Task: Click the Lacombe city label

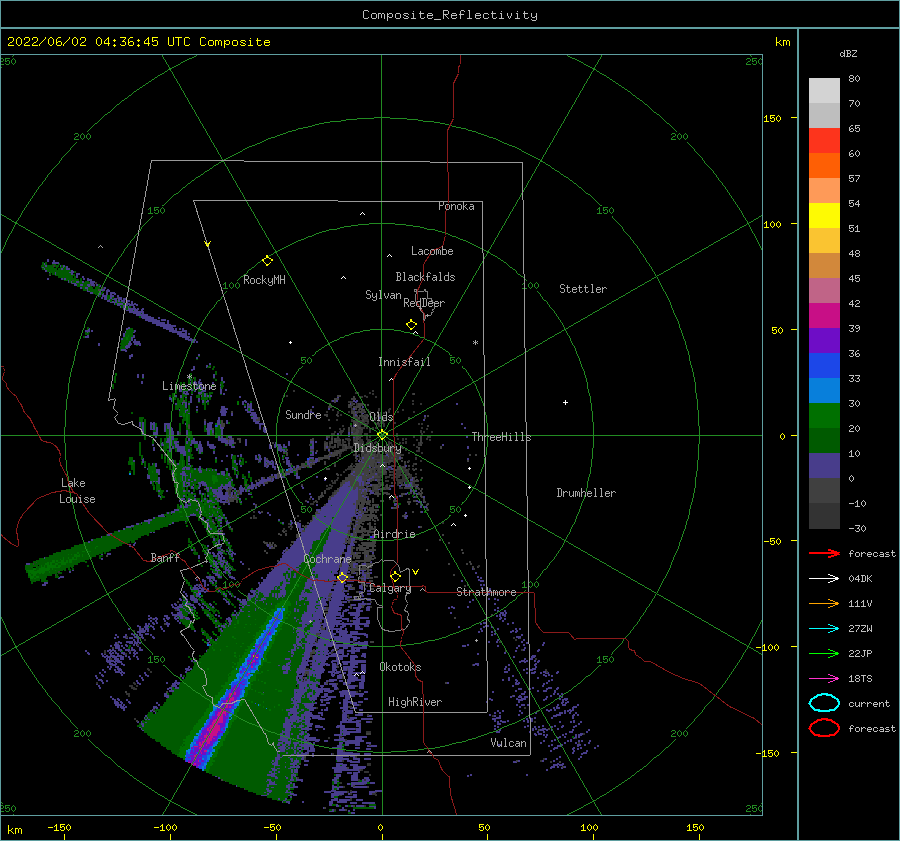Action: point(432,251)
